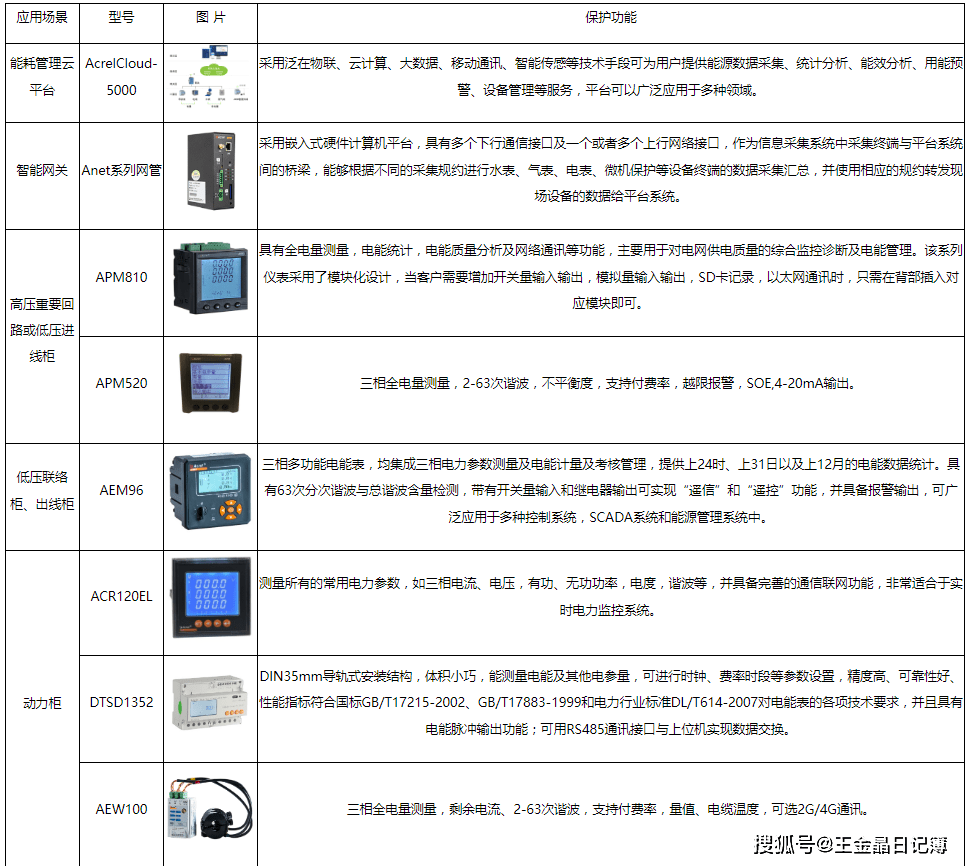The image size is (969, 866).
Task: Select the Anet系列网管 model cell
Action: click(121, 171)
